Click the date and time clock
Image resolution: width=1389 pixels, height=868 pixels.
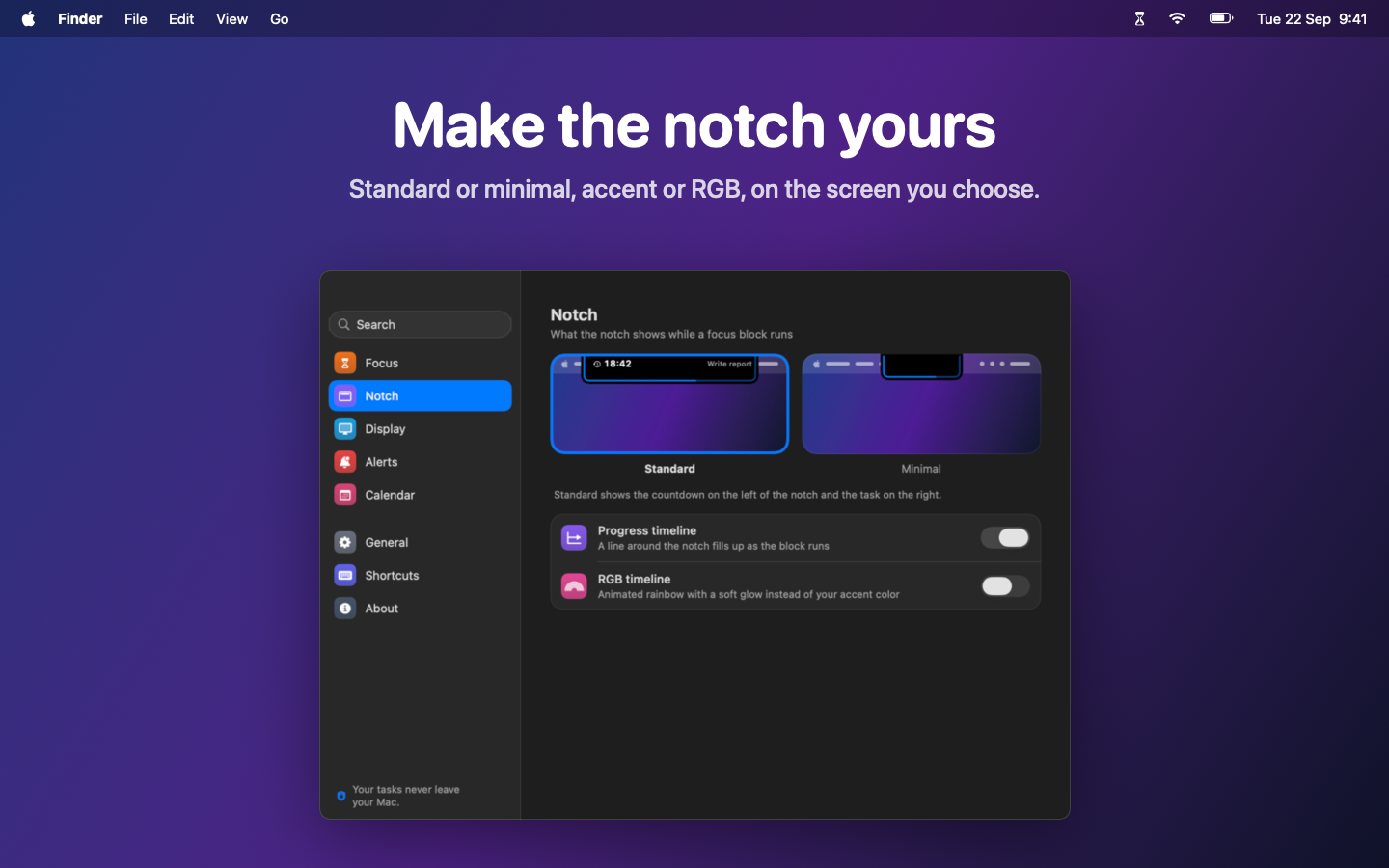[1312, 18]
